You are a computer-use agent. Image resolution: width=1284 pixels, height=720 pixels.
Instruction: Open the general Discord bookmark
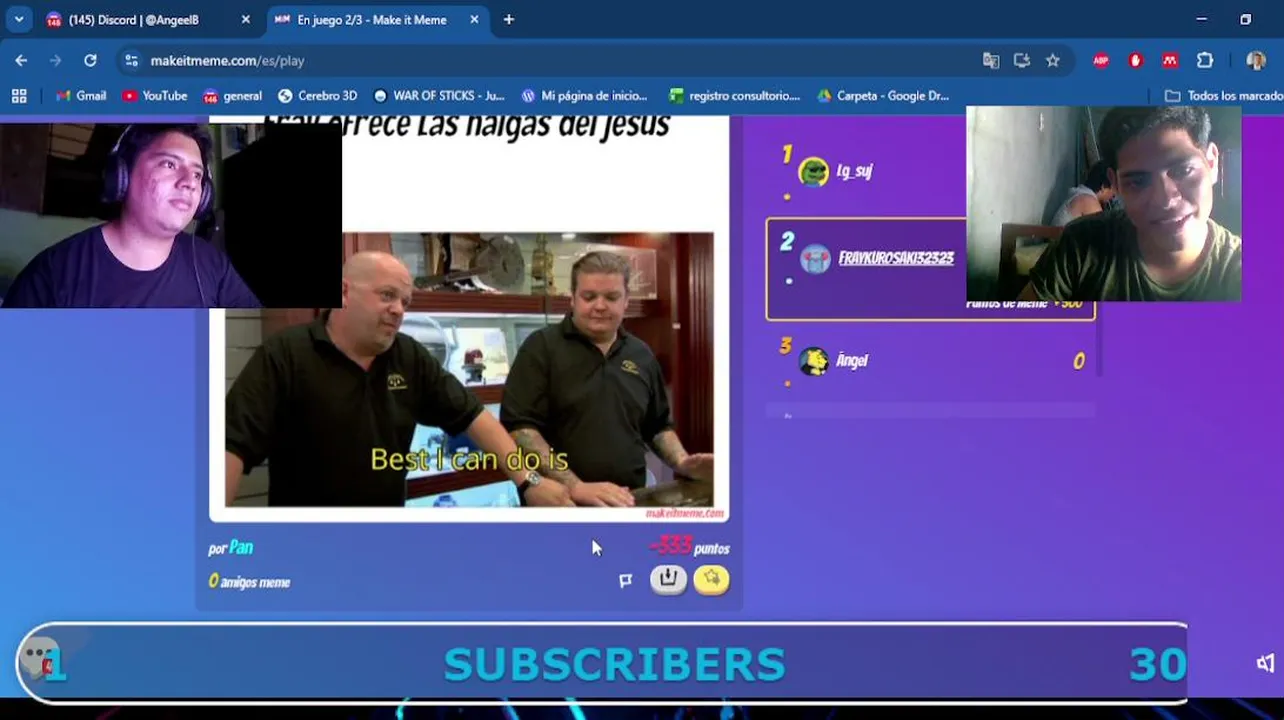click(232, 96)
